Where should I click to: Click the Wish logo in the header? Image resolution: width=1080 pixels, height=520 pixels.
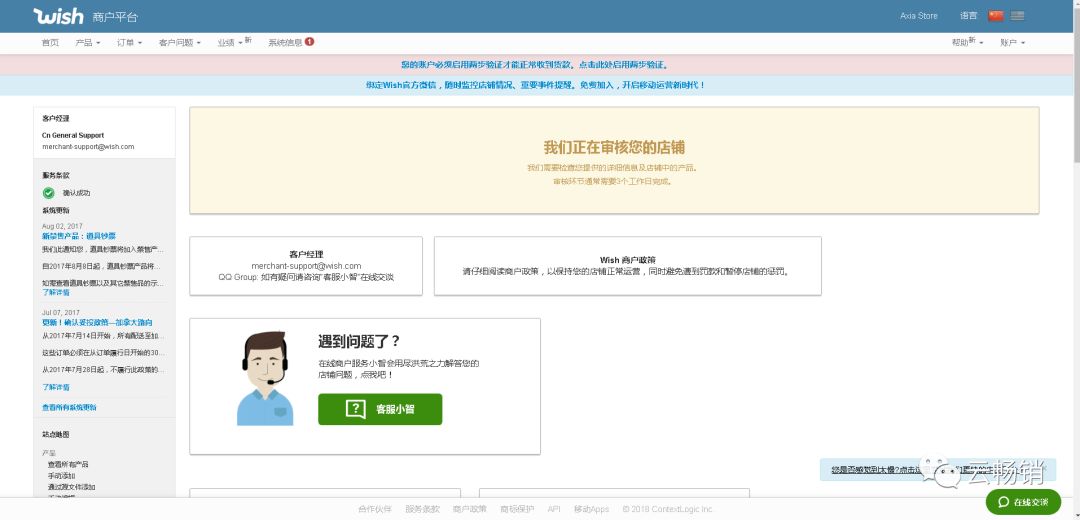coord(59,16)
